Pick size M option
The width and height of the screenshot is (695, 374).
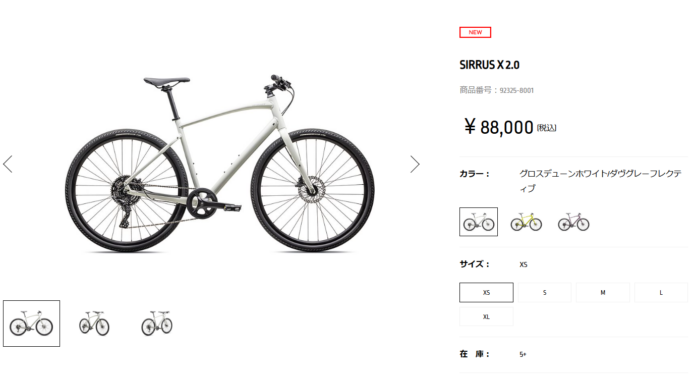point(603,292)
